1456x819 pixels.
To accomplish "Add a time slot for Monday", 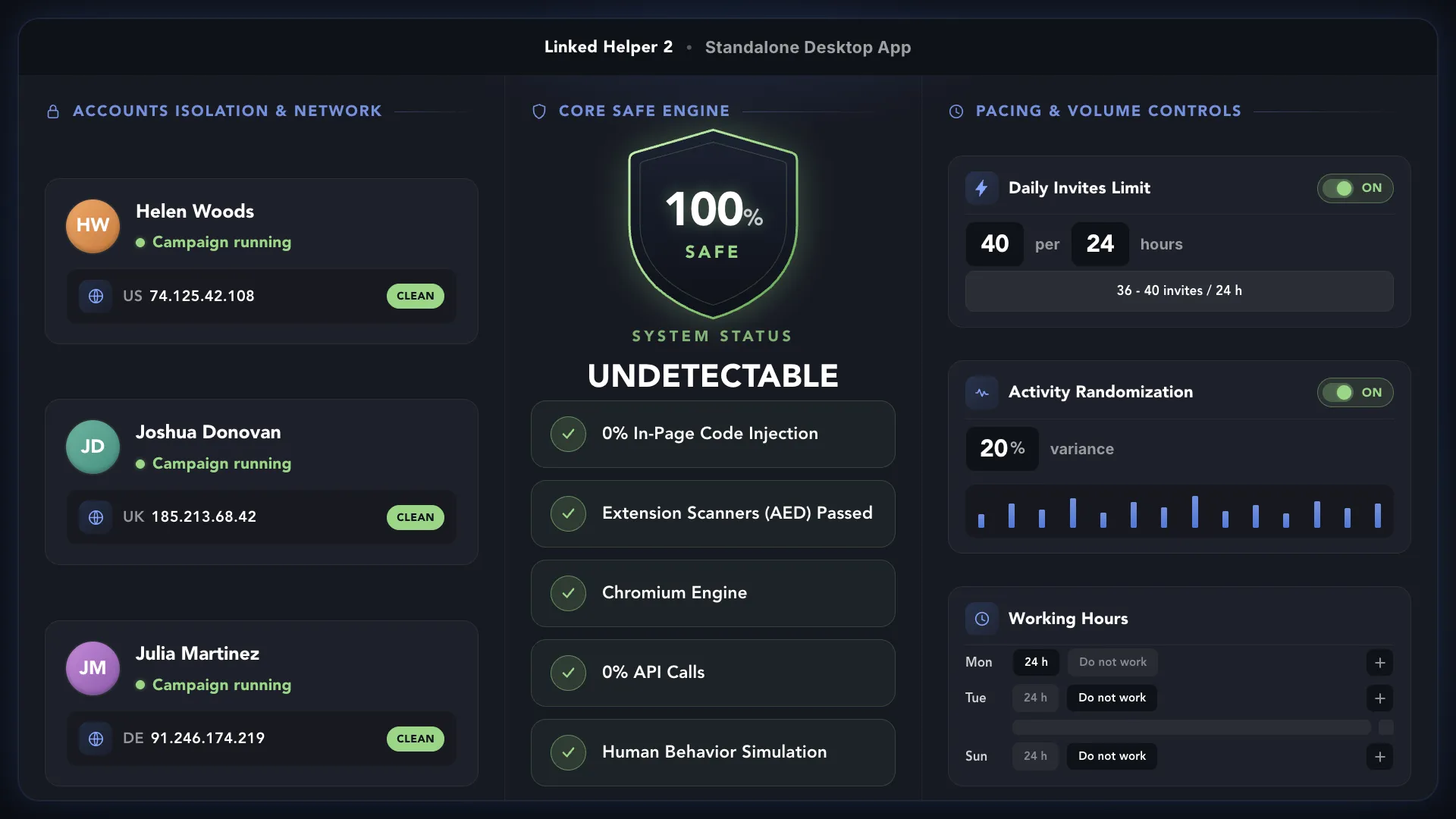I will pyautogui.click(x=1379, y=663).
